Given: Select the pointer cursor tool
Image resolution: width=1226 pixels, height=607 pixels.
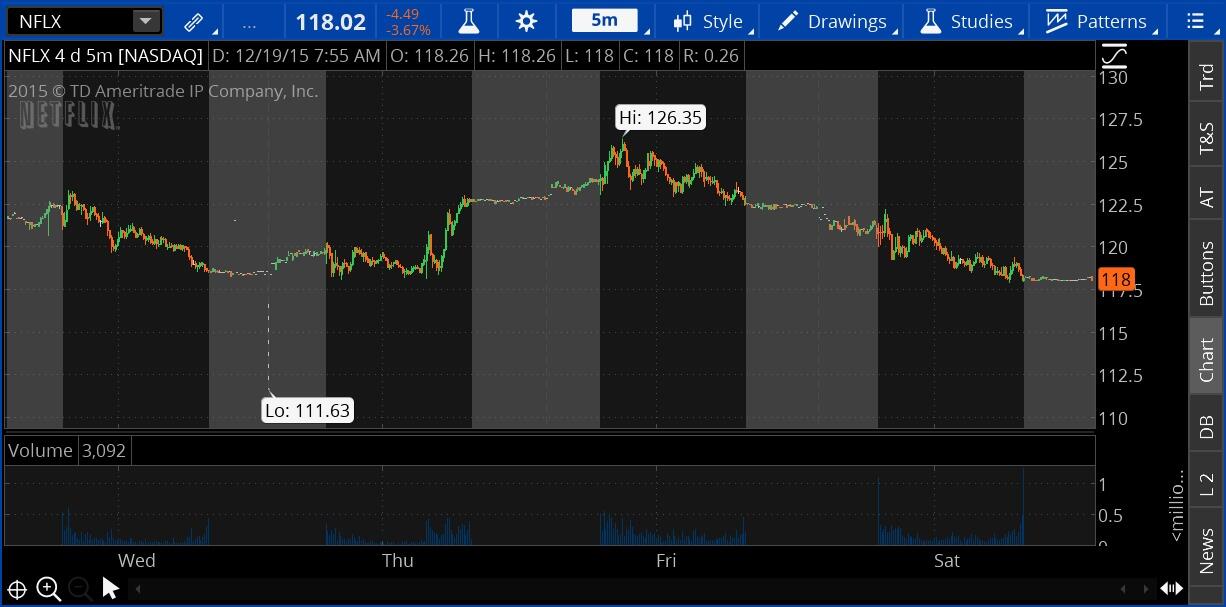Looking at the screenshot, I should coord(111,588).
